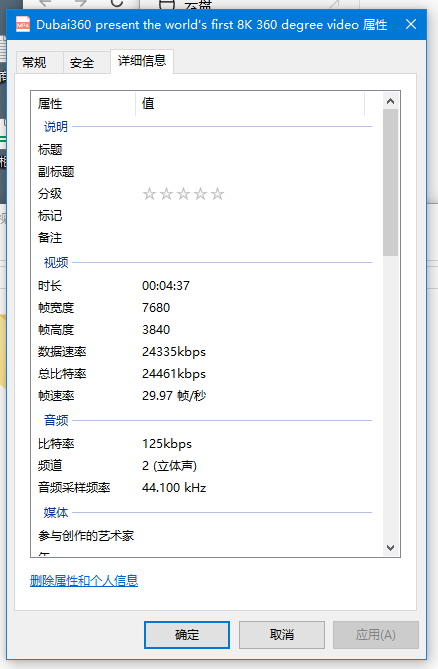Set rating to three stars

tap(183, 194)
